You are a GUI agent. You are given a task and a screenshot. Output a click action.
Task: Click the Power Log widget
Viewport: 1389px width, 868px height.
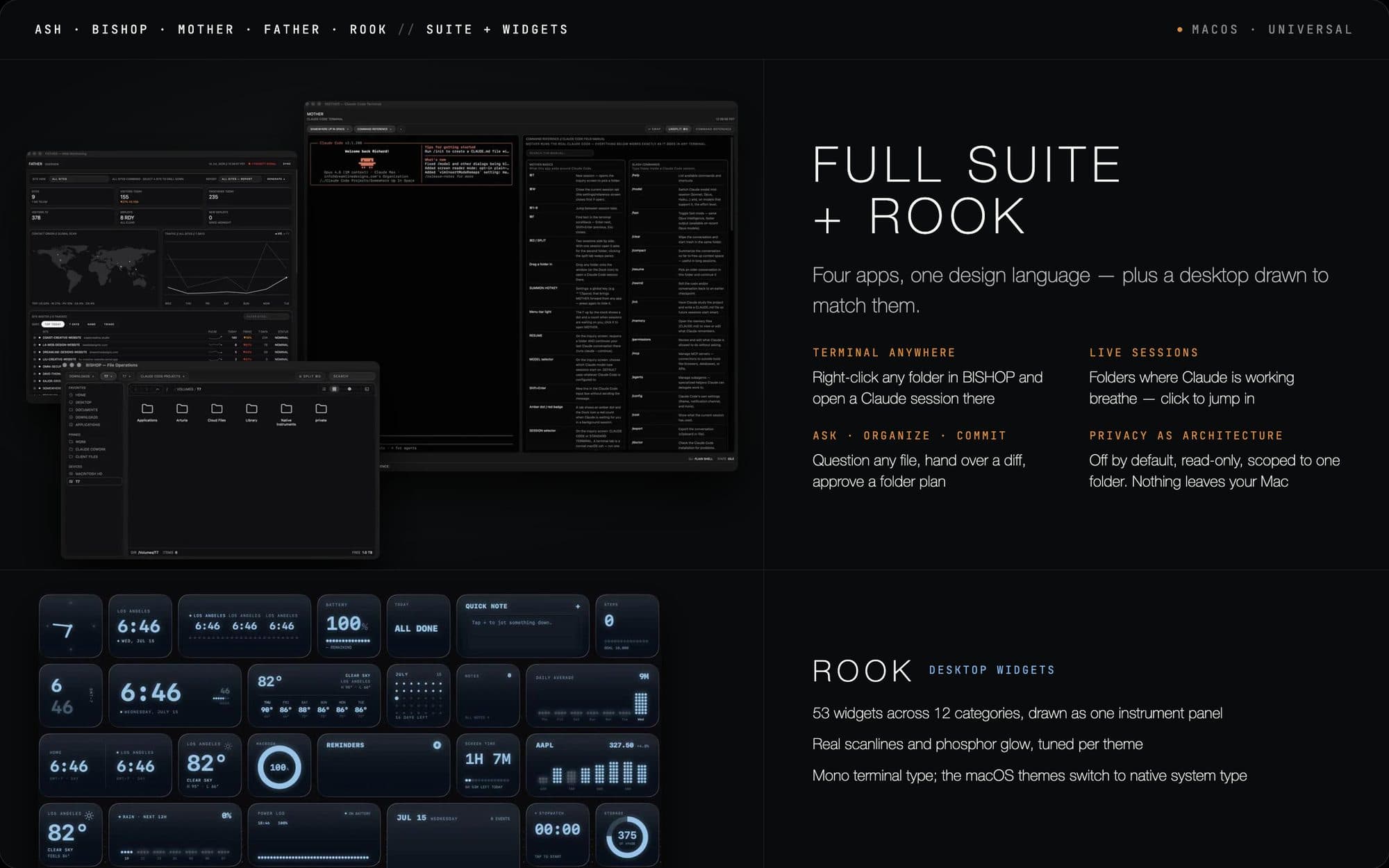[x=314, y=835]
